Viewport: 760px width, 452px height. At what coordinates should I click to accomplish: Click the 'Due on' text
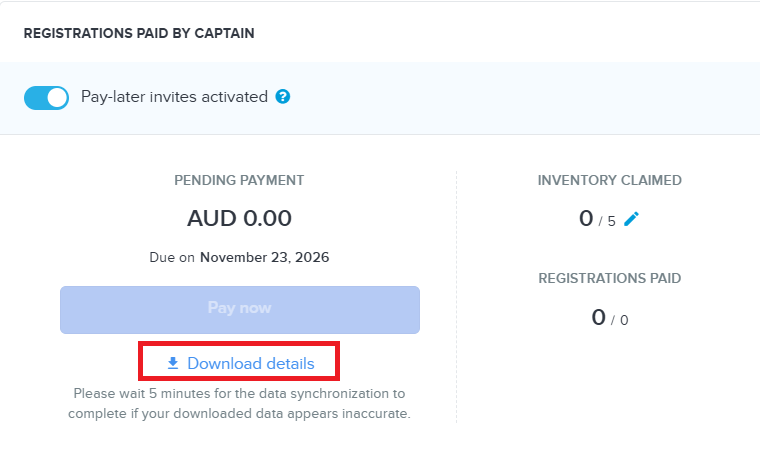(x=172, y=257)
